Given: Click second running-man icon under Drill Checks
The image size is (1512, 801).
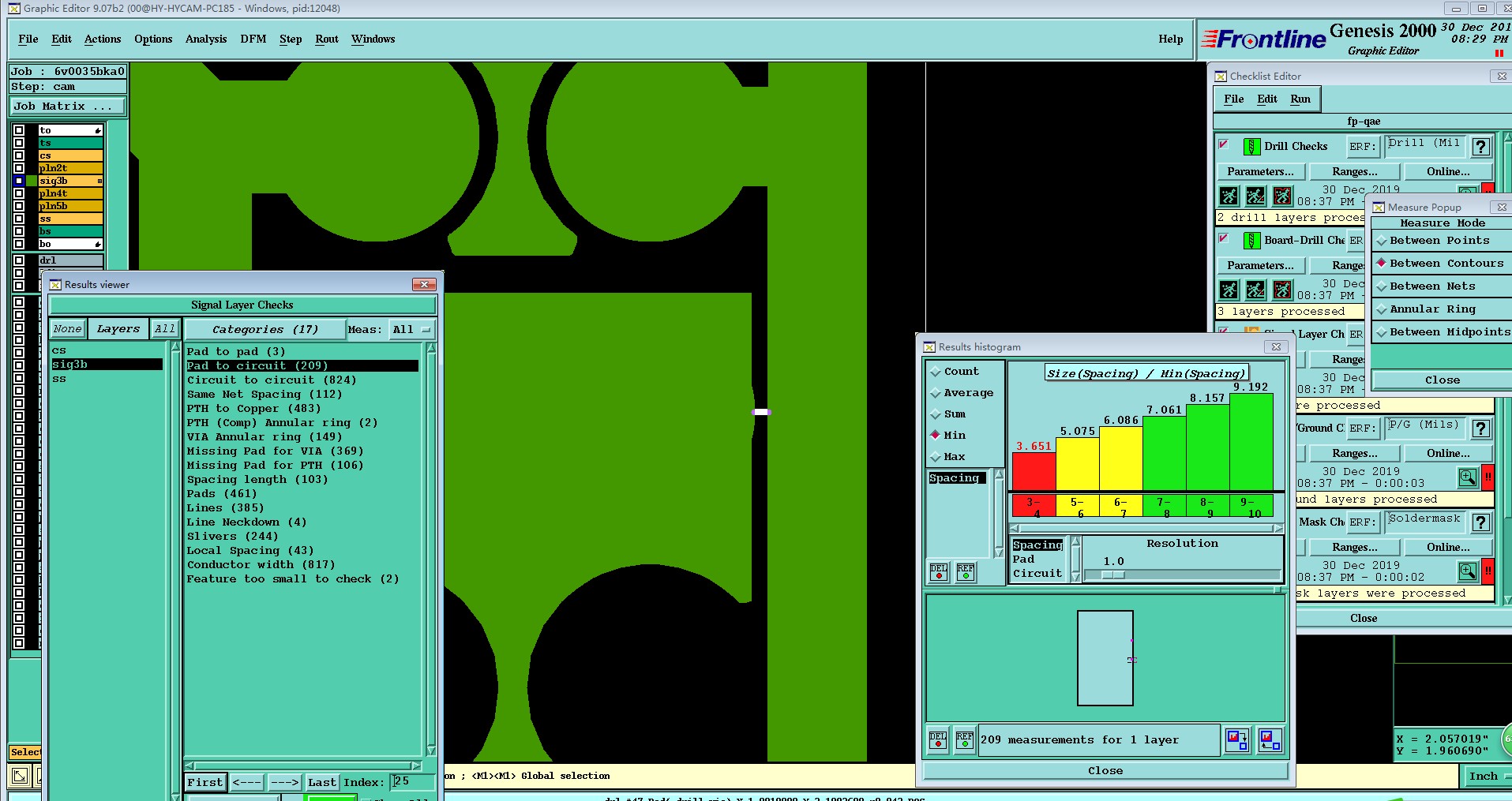Looking at the screenshot, I should (x=1255, y=196).
